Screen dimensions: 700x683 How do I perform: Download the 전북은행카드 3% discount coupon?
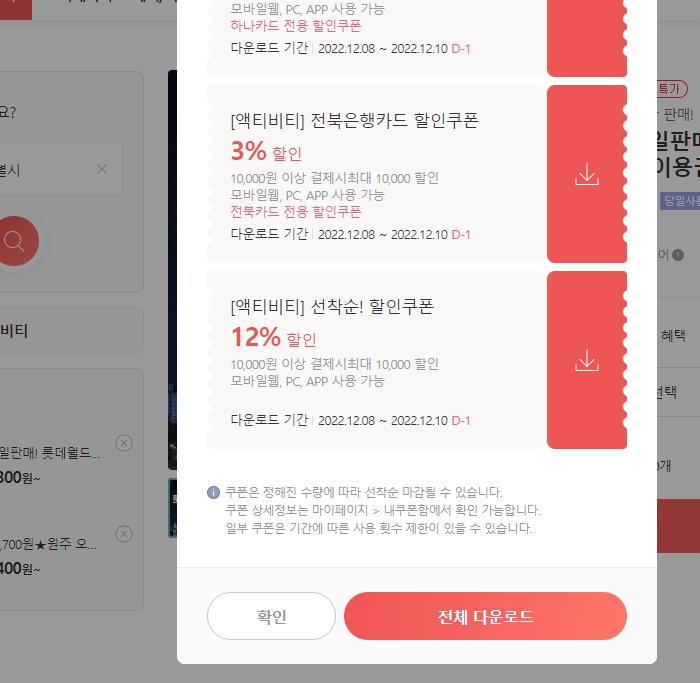(x=587, y=174)
